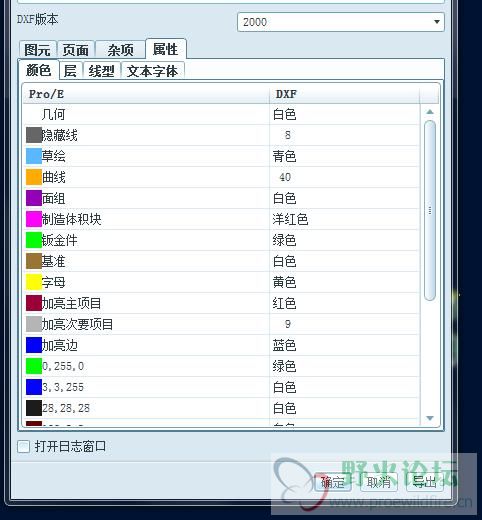Select the 曲线 row label
This screenshot has width=482, height=520.
coord(53,177)
